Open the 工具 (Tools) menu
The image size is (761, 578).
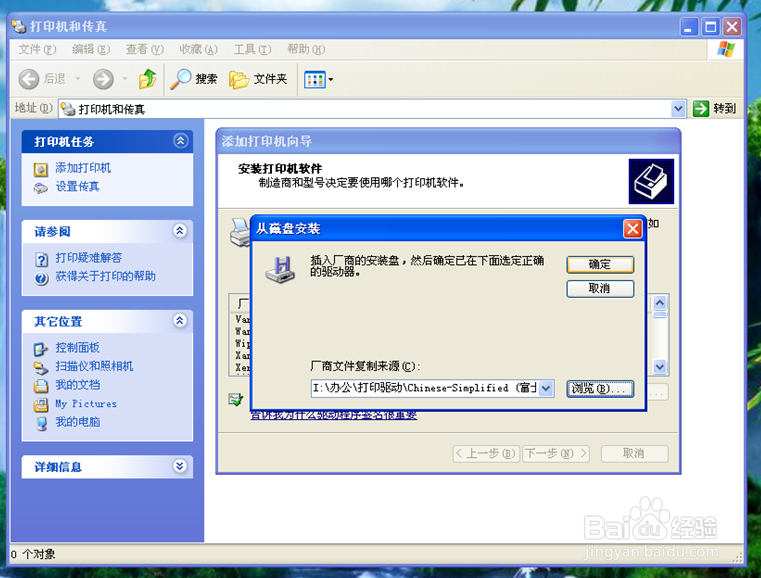coord(252,50)
